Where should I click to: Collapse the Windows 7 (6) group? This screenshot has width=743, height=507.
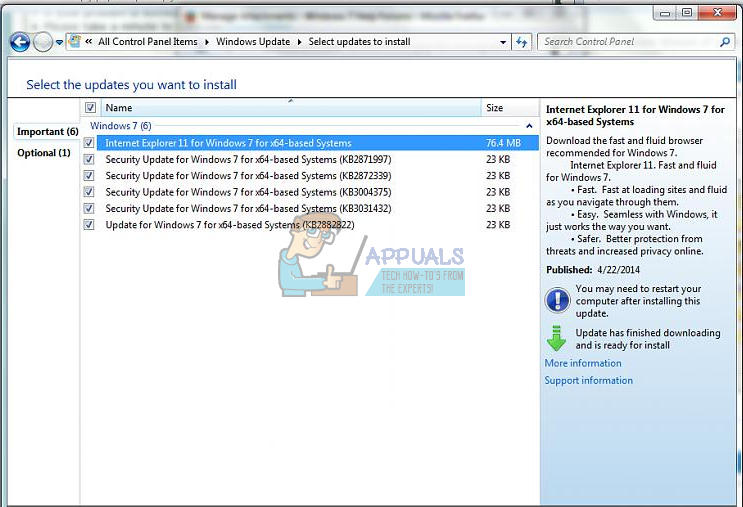tap(529, 126)
